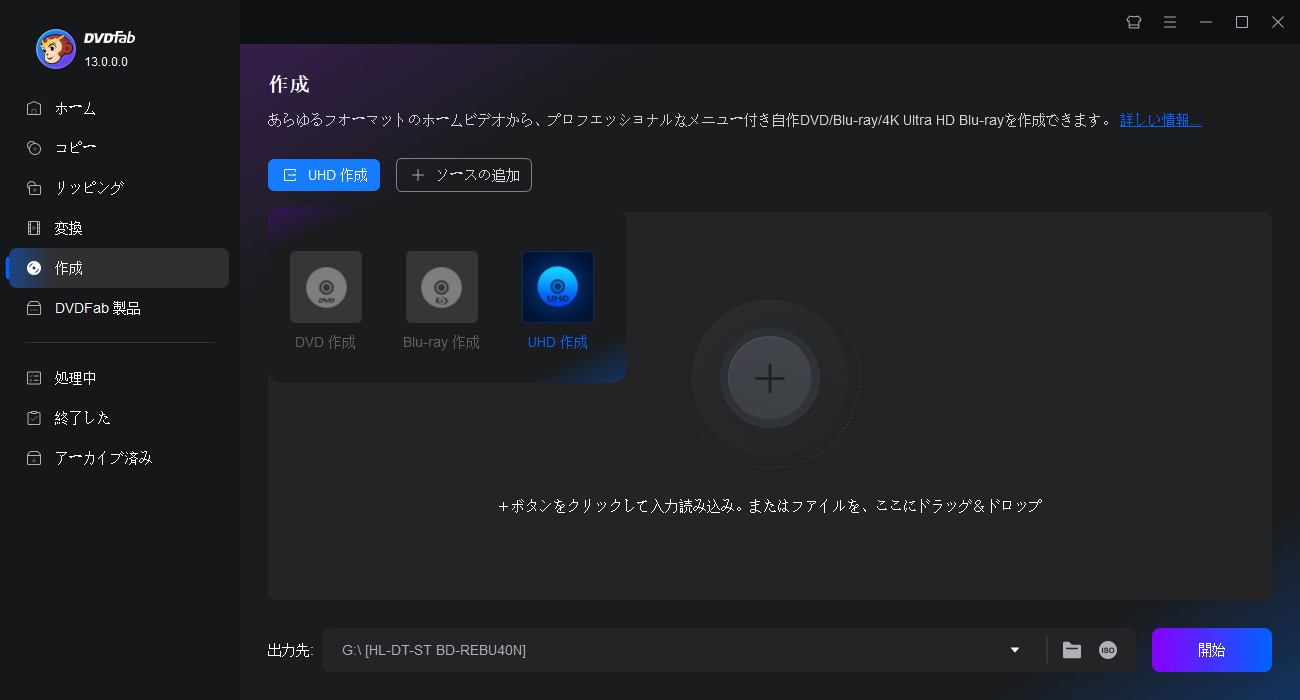Open the hamburger menu in the title bar

click(1170, 22)
